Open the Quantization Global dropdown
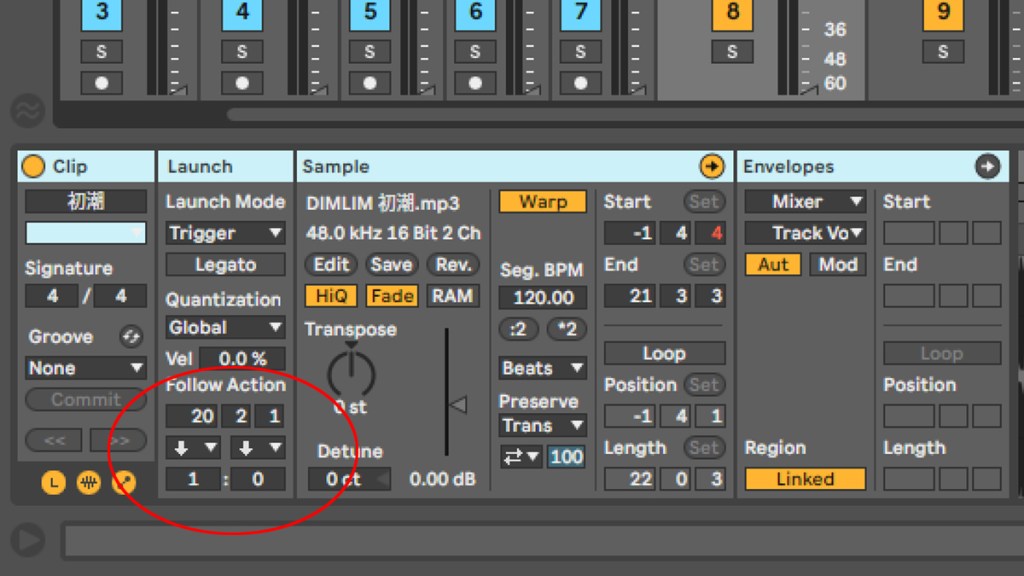Screen dimensions: 1024x576 pyautogui.click(x=226, y=328)
